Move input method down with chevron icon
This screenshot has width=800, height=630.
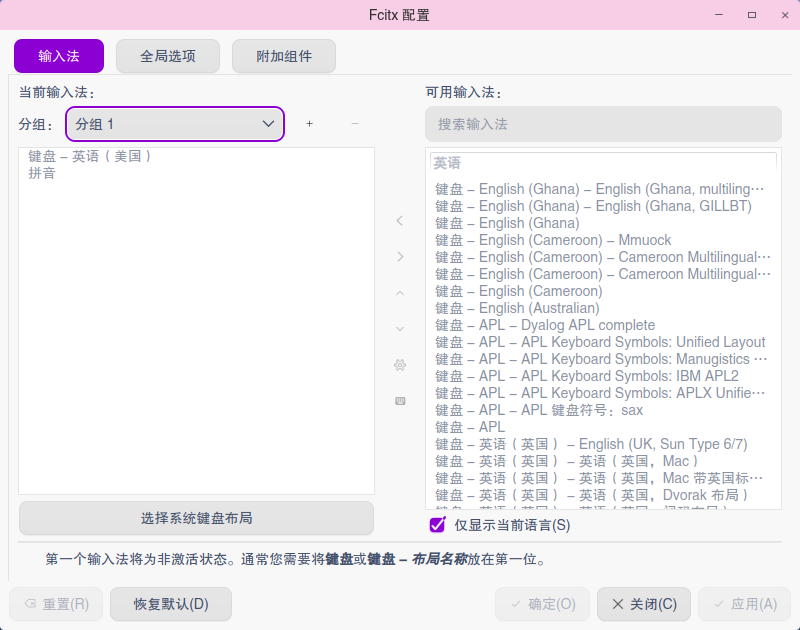(400, 328)
